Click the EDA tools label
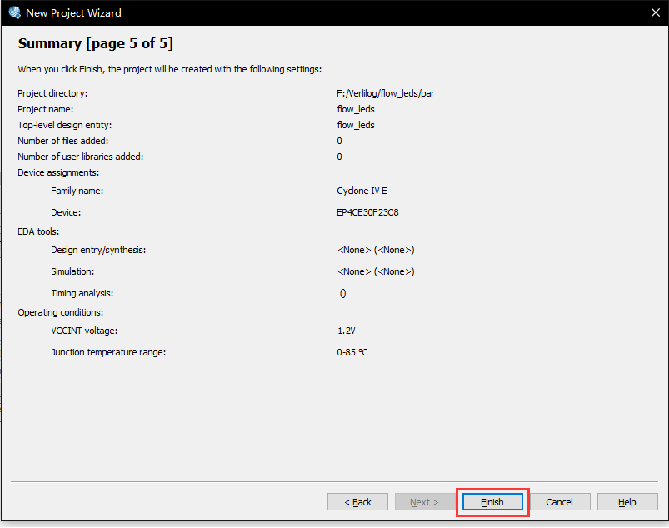Viewport: 669px width, 528px height. point(38,232)
